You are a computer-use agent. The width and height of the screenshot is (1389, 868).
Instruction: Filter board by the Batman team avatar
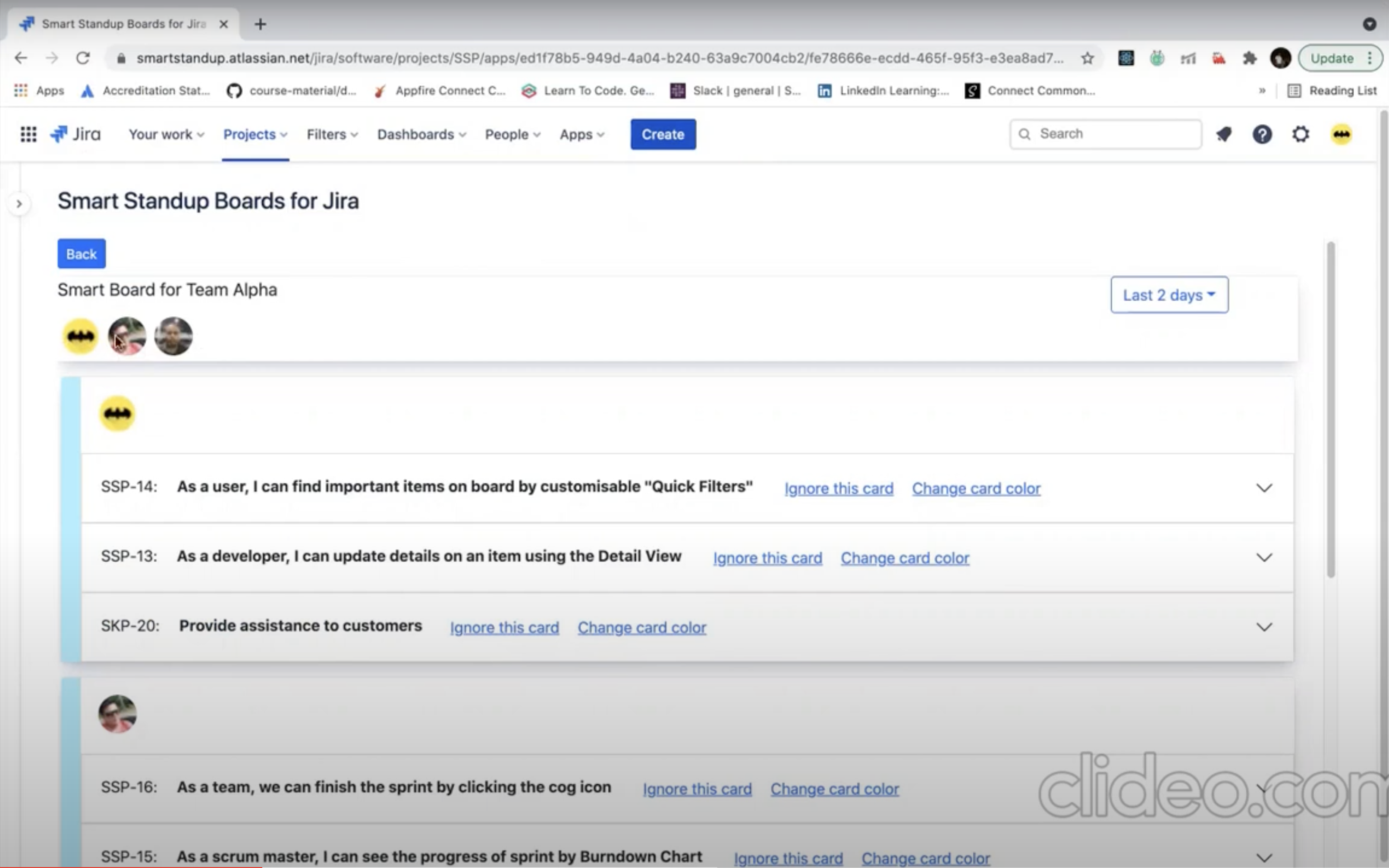(x=80, y=337)
